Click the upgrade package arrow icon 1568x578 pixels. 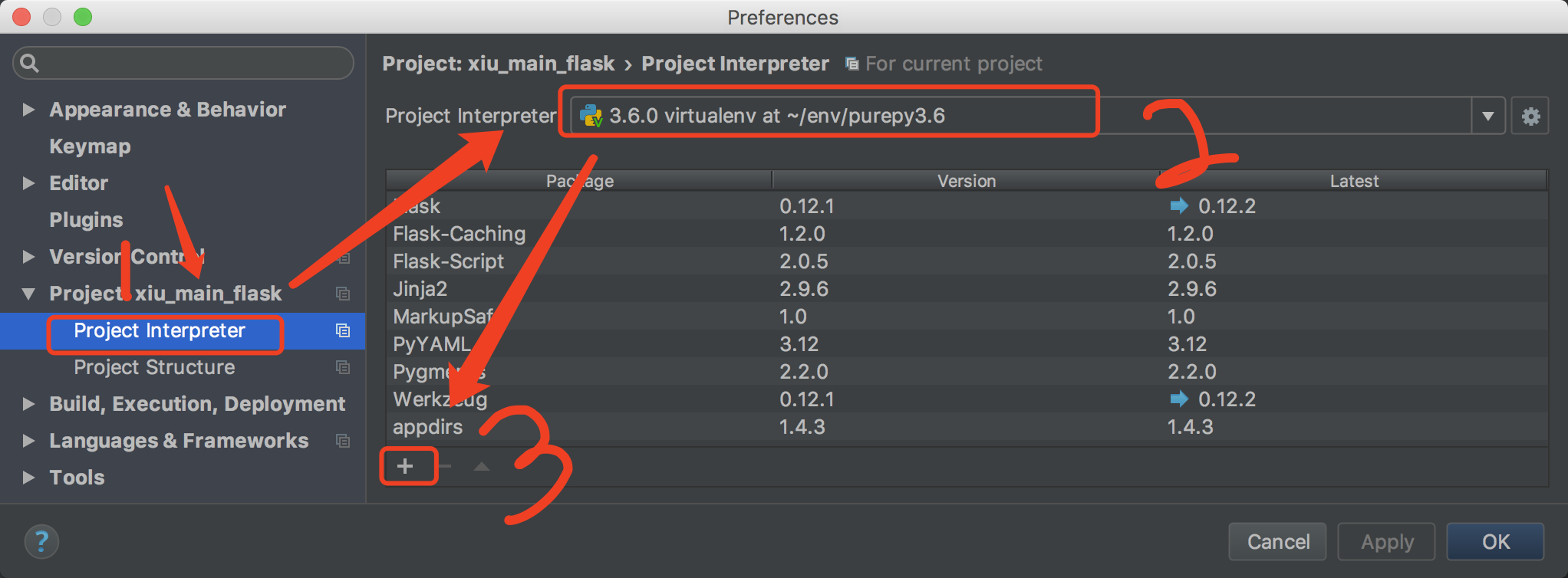(x=481, y=466)
